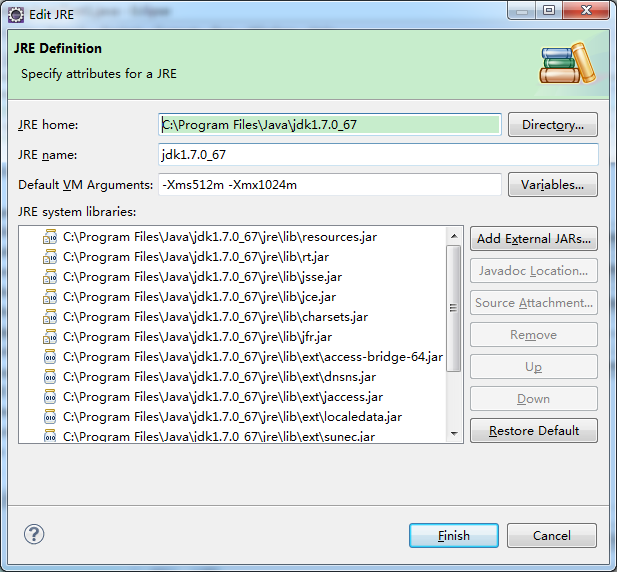Viewport: 617px width, 572px height.
Task: Click the jar icon beside access-bridge-64.jar
Action: pos(50,357)
